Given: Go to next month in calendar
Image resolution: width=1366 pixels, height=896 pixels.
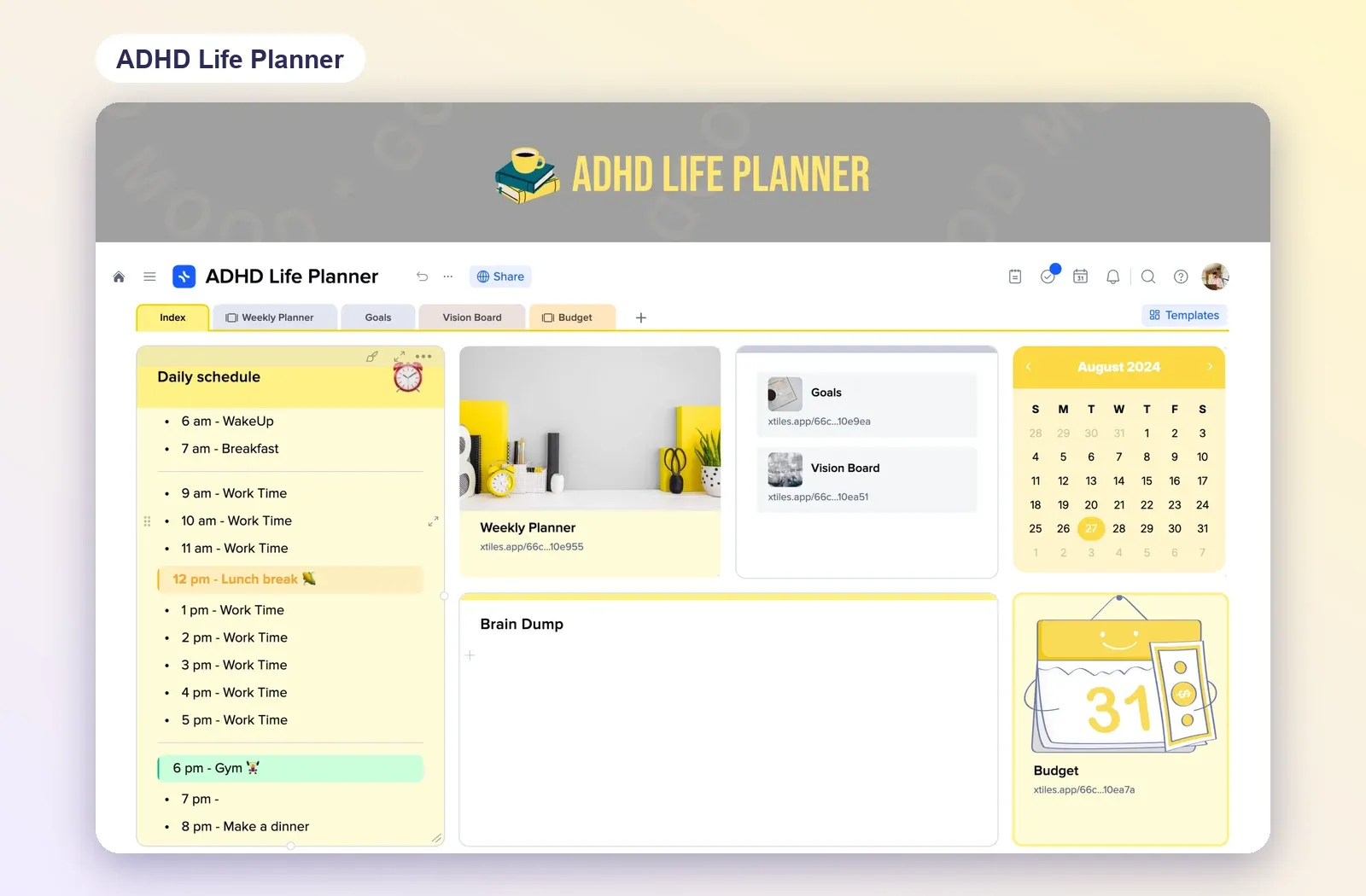Looking at the screenshot, I should (1210, 367).
